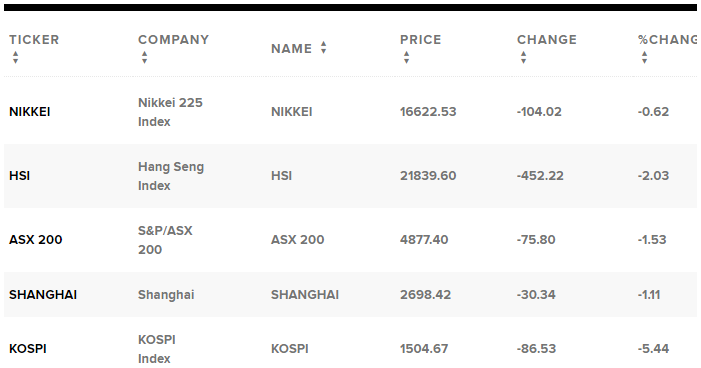Select the NAME column header
Screen dimensions: 701x368
[x=291, y=48]
